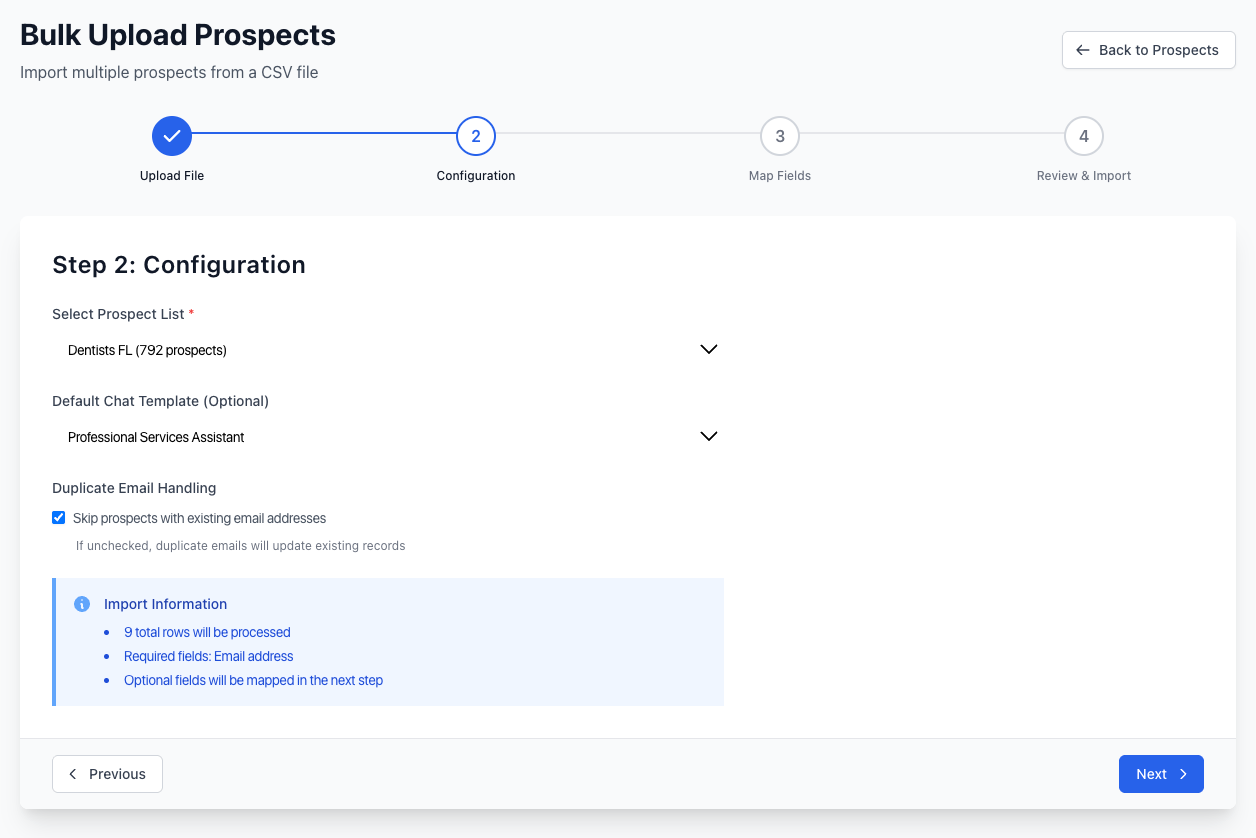Click the step 2 circle in the progress bar

point(476,136)
